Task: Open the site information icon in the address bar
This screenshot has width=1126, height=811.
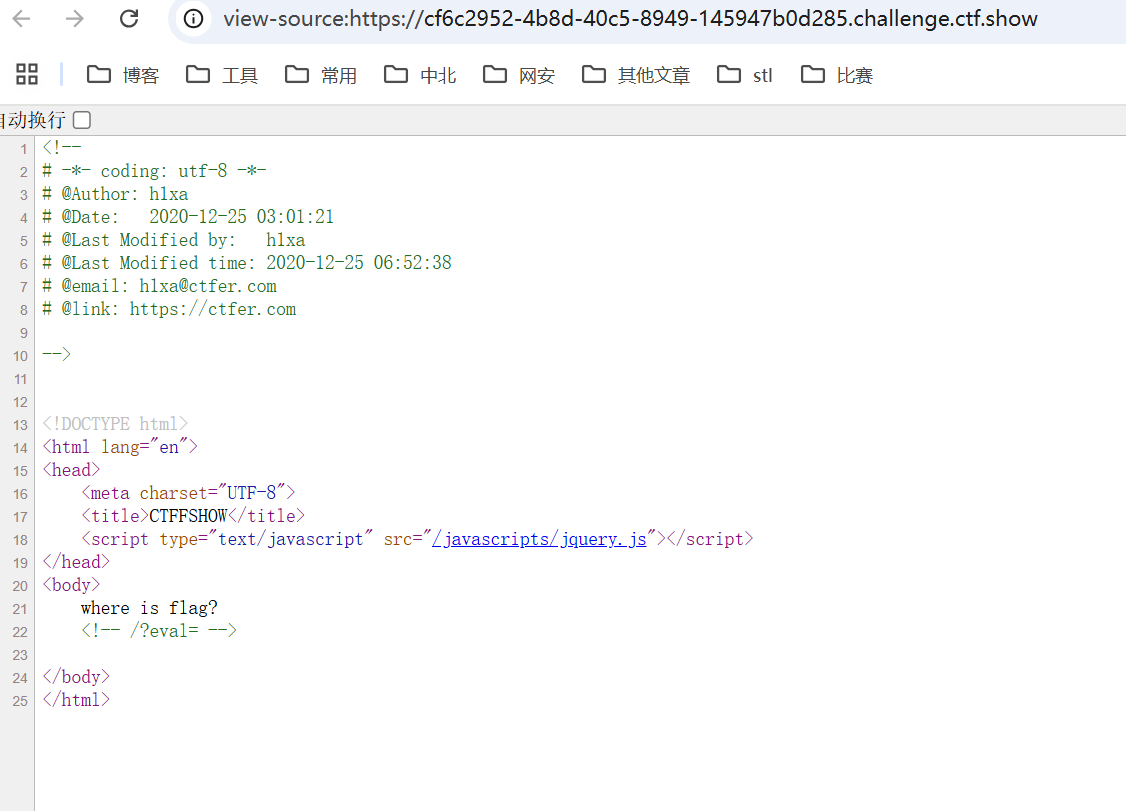Action: point(193,19)
